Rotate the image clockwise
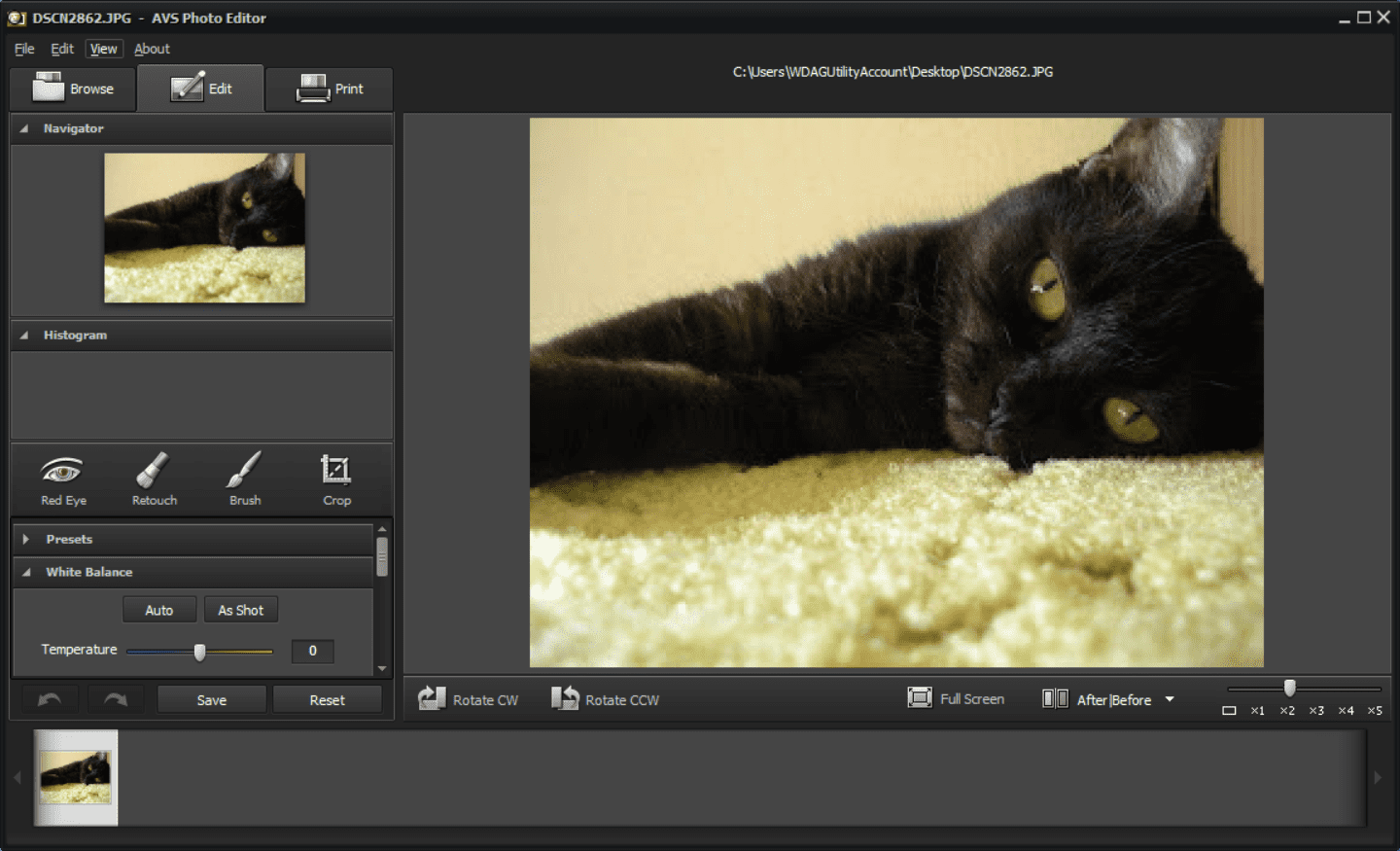Viewport: 1400px width, 851px height. point(469,699)
